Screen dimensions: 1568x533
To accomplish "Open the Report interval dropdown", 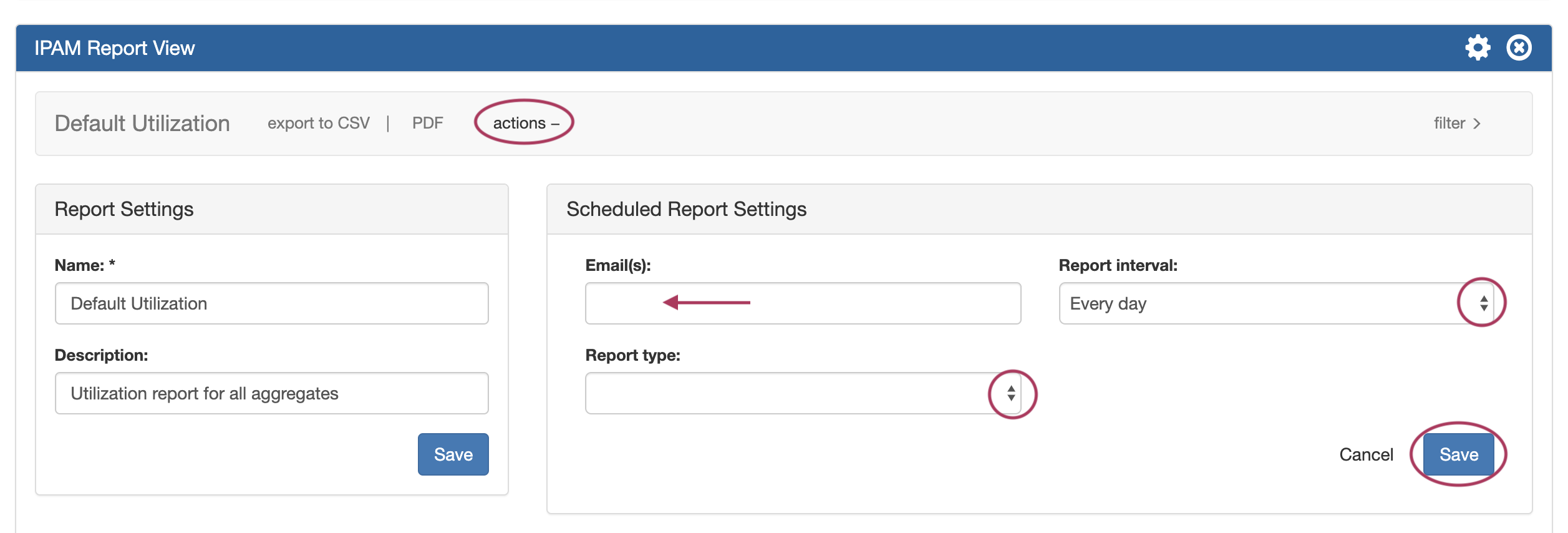I will click(1276, 303).
